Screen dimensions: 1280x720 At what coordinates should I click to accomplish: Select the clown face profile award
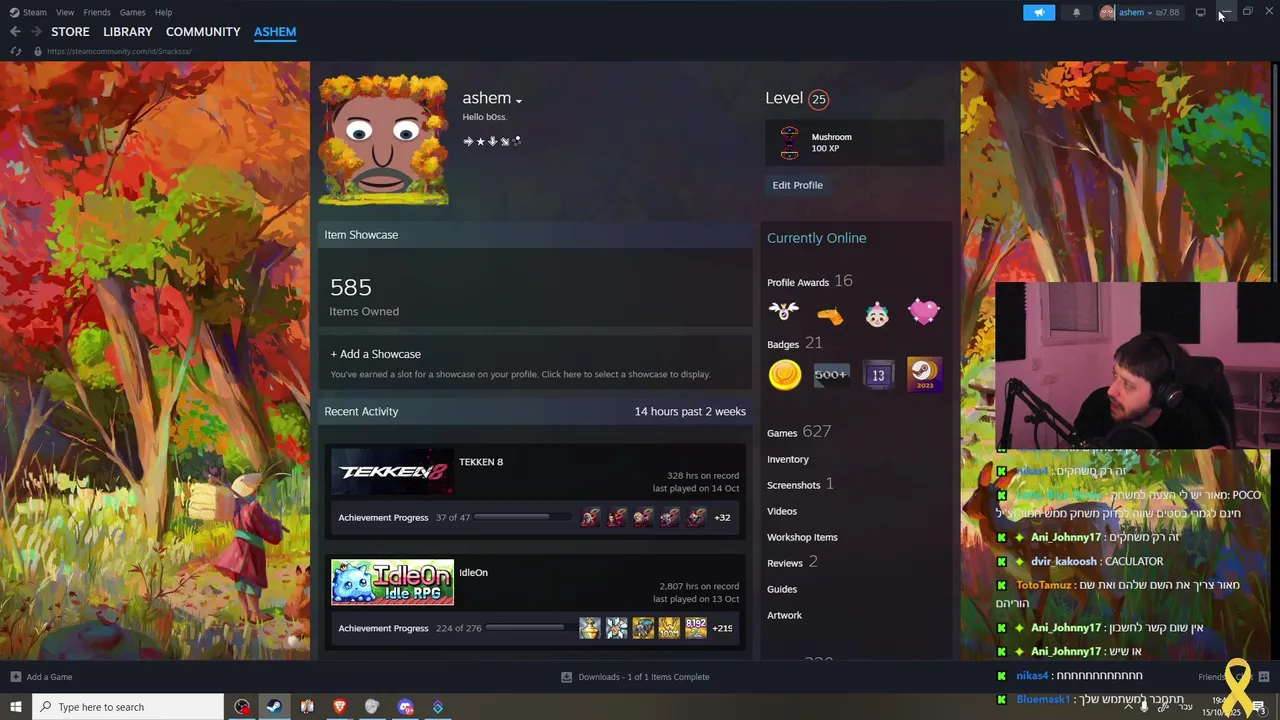click(877, 314)
